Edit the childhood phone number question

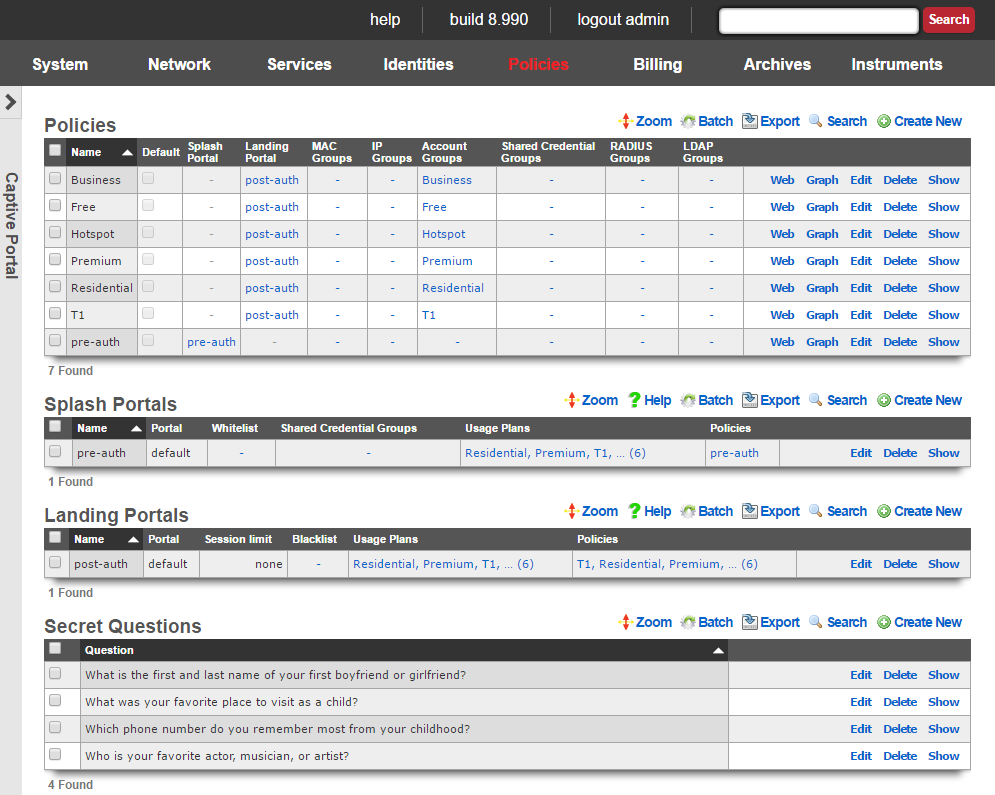point(861,729)
